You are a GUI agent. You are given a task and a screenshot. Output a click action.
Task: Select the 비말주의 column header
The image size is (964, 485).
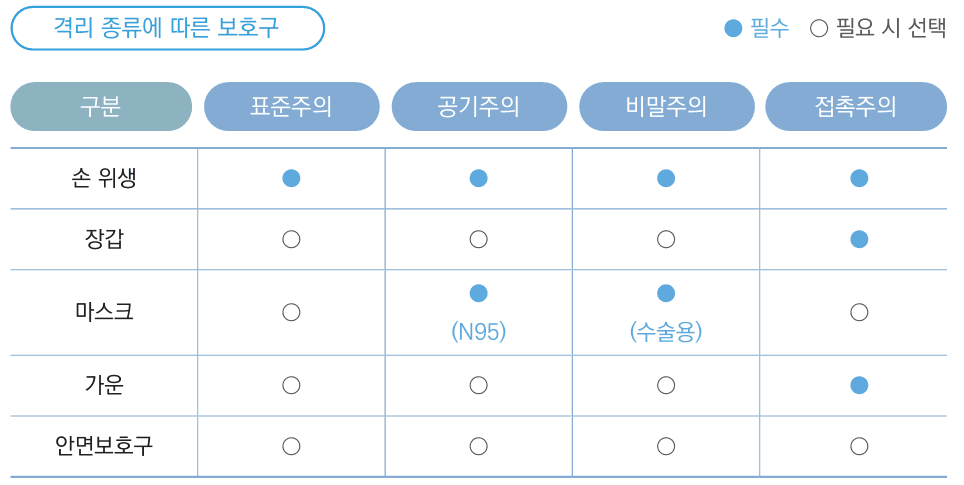point(666,106)
